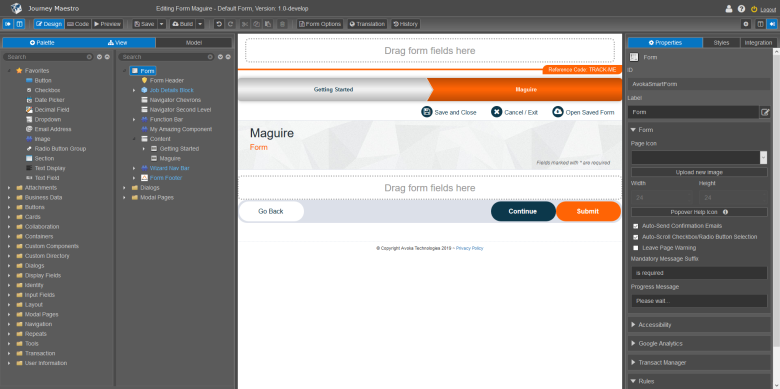
Task: Switch to Code view
Action: tap(78, 24)
